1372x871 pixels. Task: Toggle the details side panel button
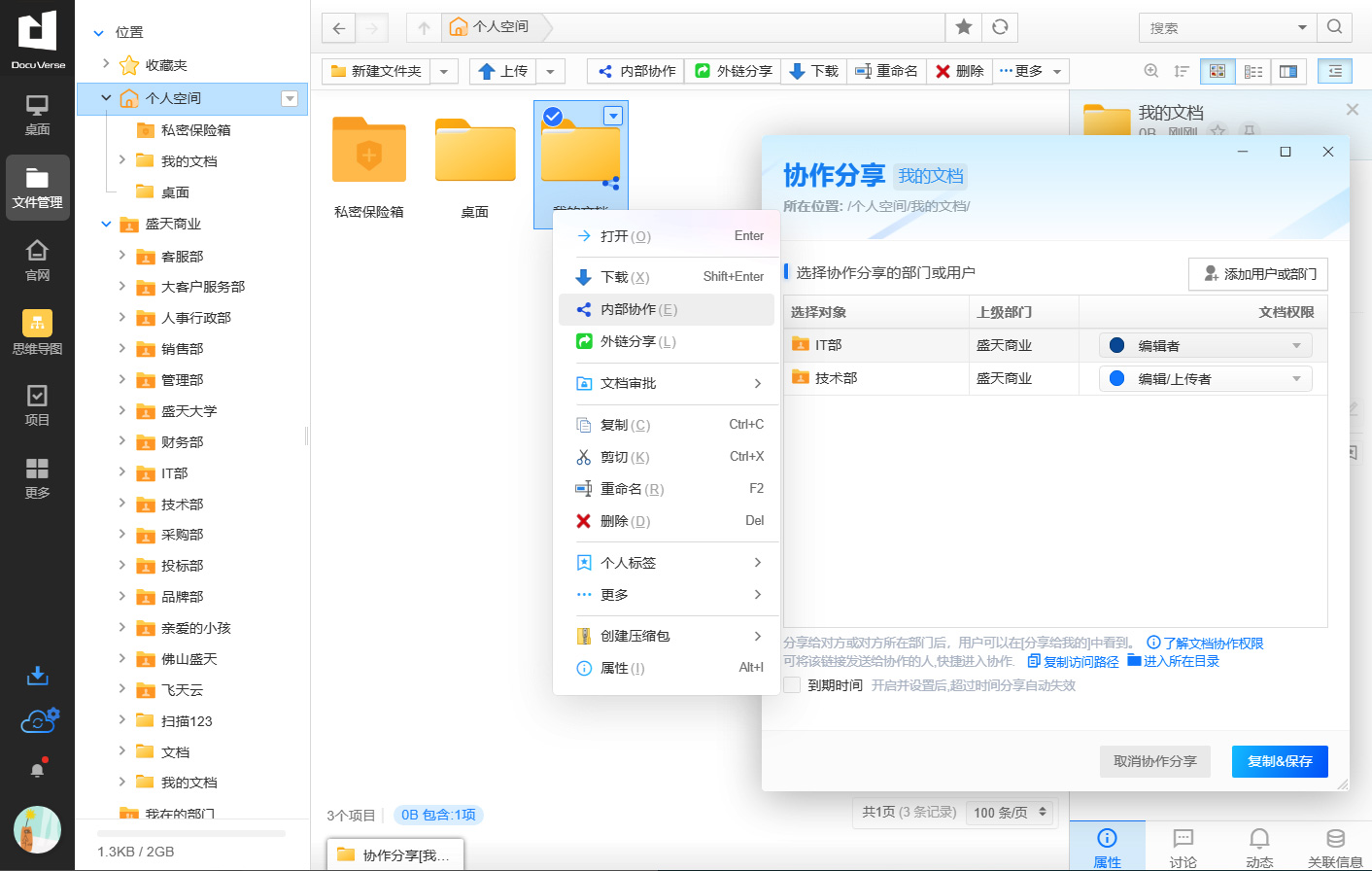pyautogui.click(x=1335, y=71)
